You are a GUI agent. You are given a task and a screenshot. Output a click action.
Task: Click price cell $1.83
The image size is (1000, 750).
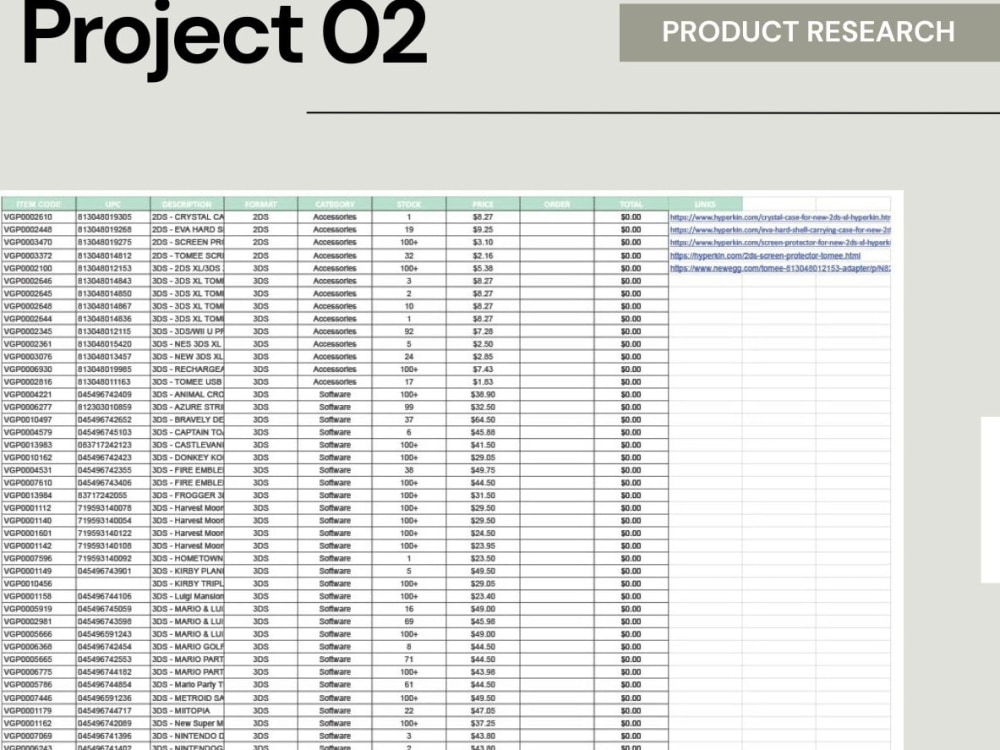[483, 382]
